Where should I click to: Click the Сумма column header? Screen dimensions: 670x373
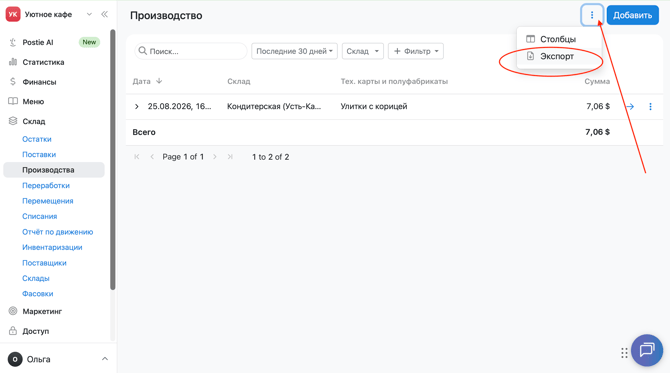tap(597, 81)
